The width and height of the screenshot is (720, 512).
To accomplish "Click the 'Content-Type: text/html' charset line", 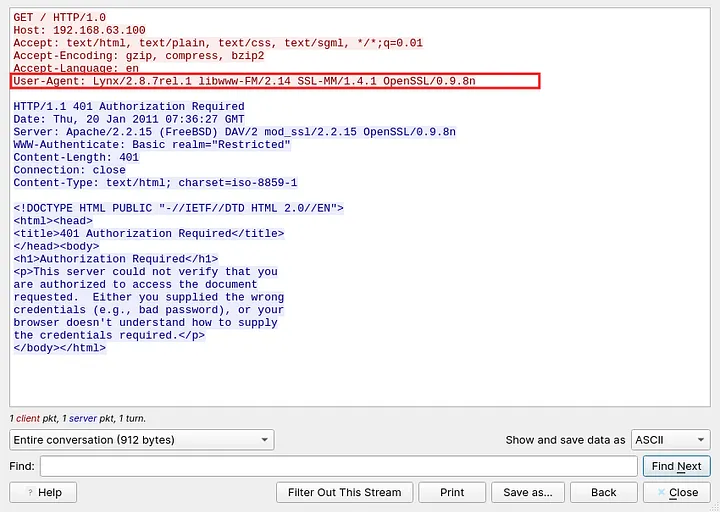I will coord(155,183).
